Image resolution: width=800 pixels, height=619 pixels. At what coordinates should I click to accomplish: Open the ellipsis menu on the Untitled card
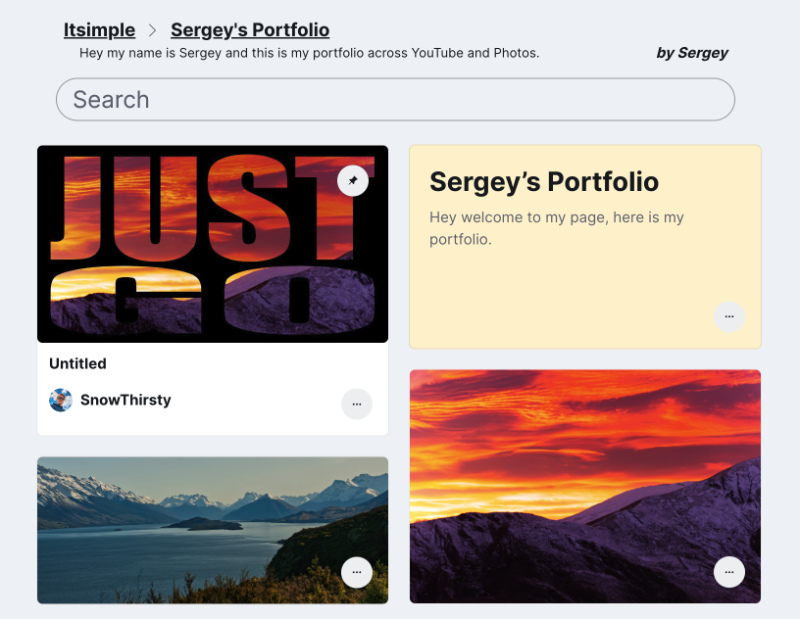(x=356, y=404)
